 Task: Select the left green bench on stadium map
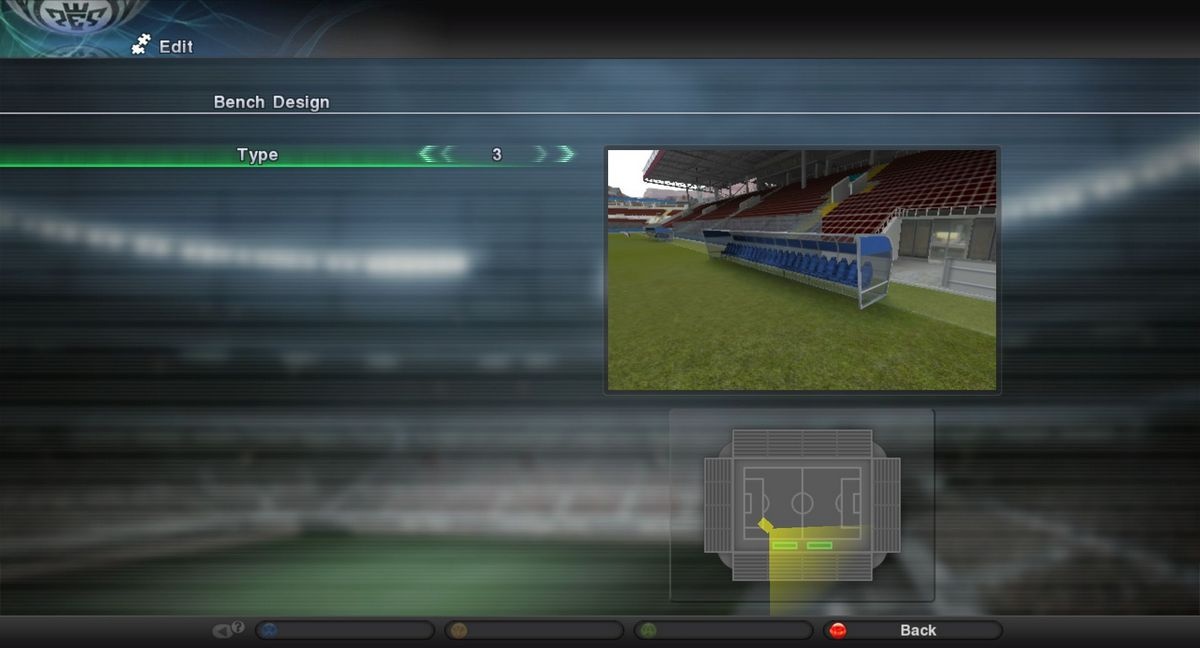[784, 545]
